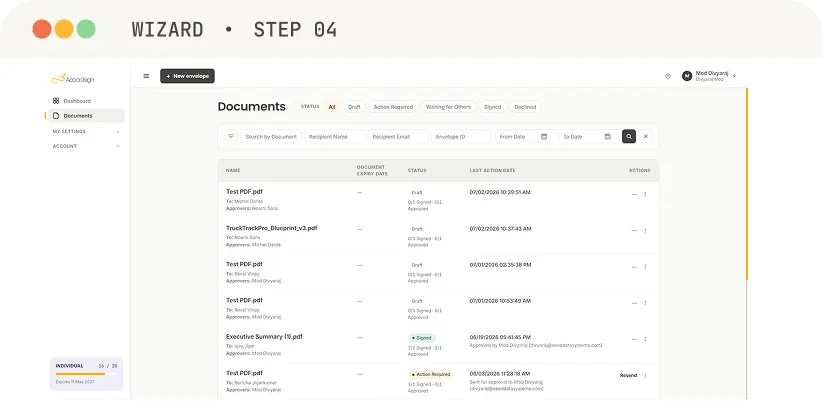Click the From Date field

click(524, 137)
